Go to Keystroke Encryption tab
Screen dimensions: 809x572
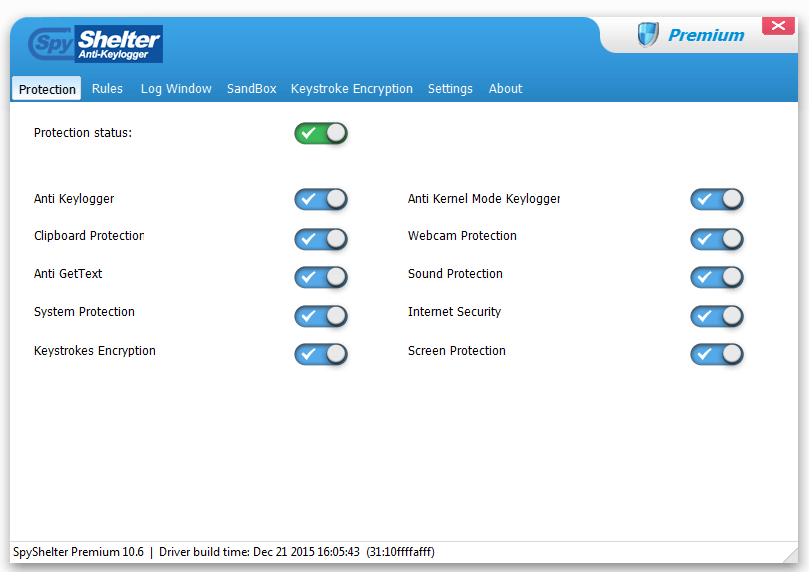click(351, 89)
